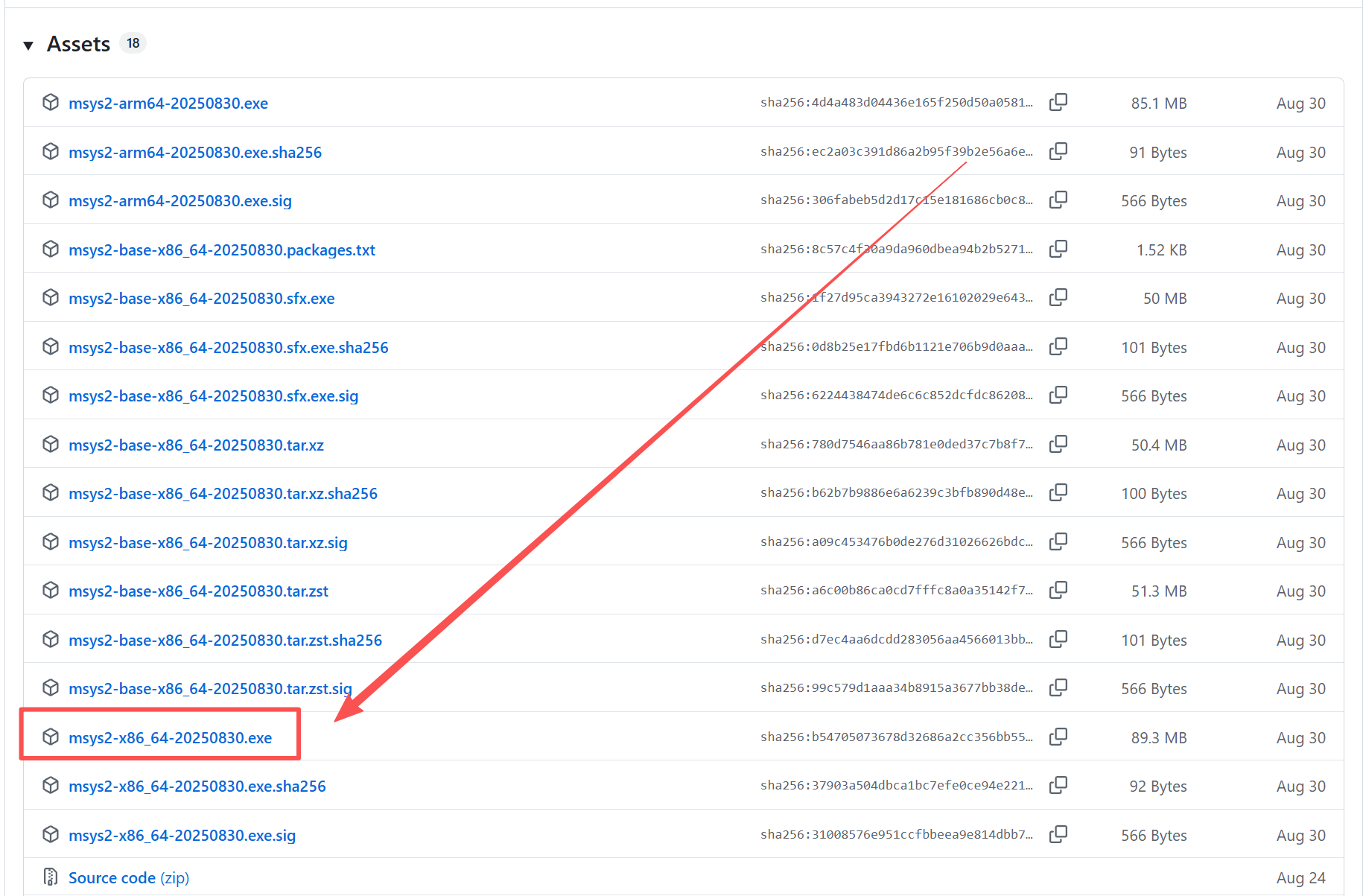This screenshot has height=896, width=1363.
Task: Download msys2-base-x86_64-20250830.tar.zst
Action: (199, 591)
